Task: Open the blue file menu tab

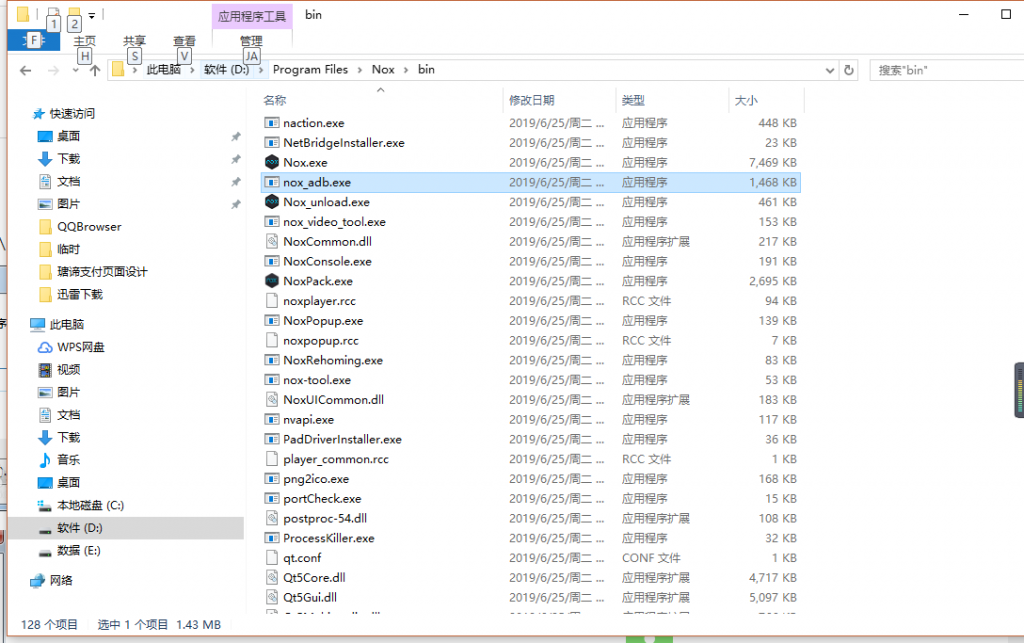Action: pyautogui.click(x=33, y=40)
